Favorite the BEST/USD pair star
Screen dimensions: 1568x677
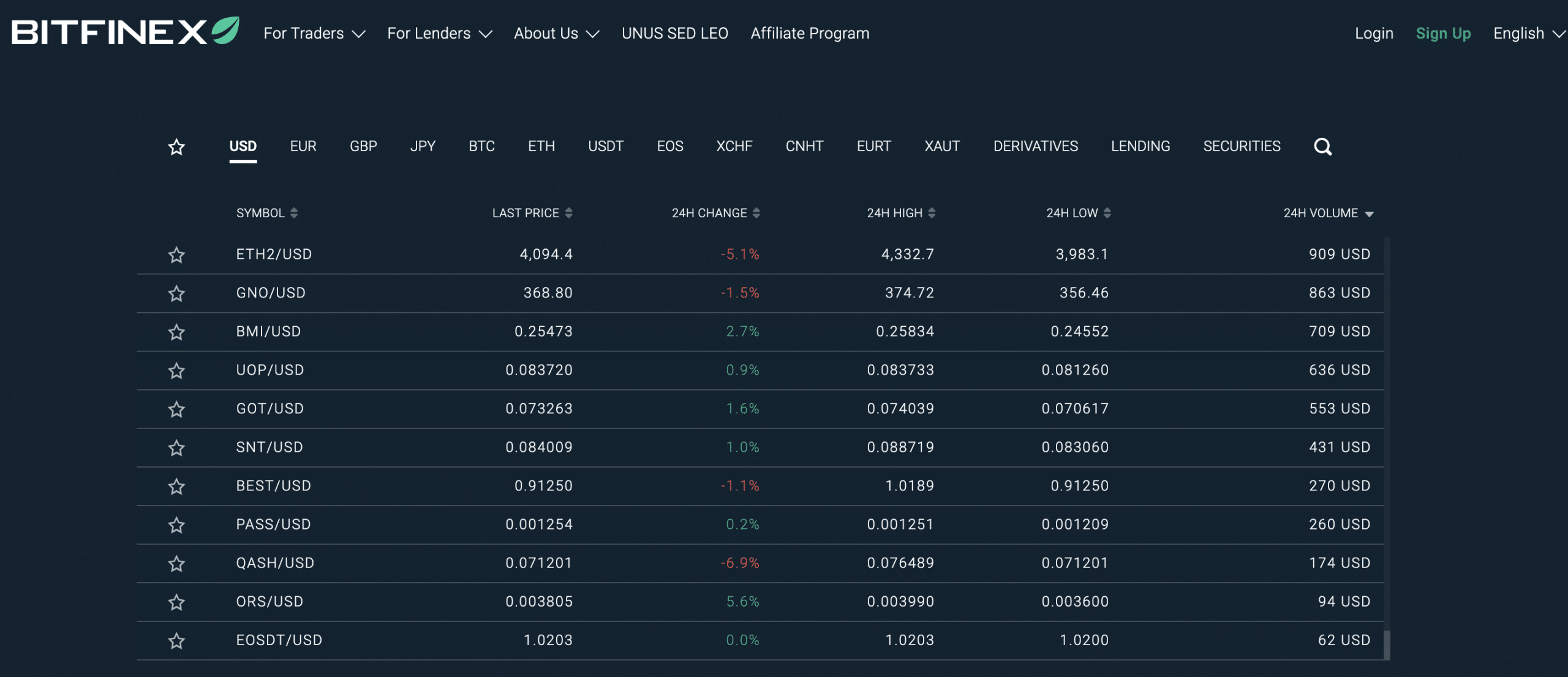tap(176, 486)
